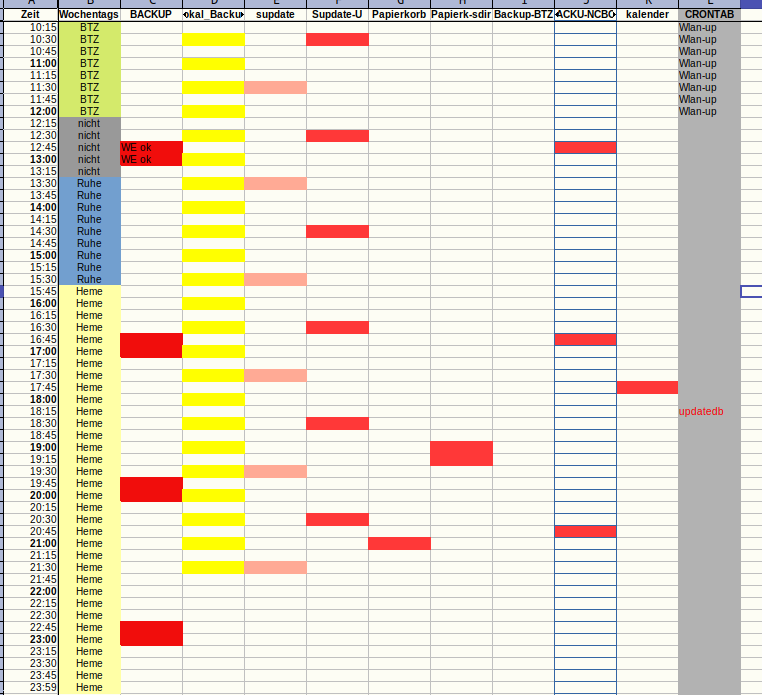This screenshot has height=695, width=762.
Task: Click the red Papierkorb cell at 21:00
Action: 399,543
